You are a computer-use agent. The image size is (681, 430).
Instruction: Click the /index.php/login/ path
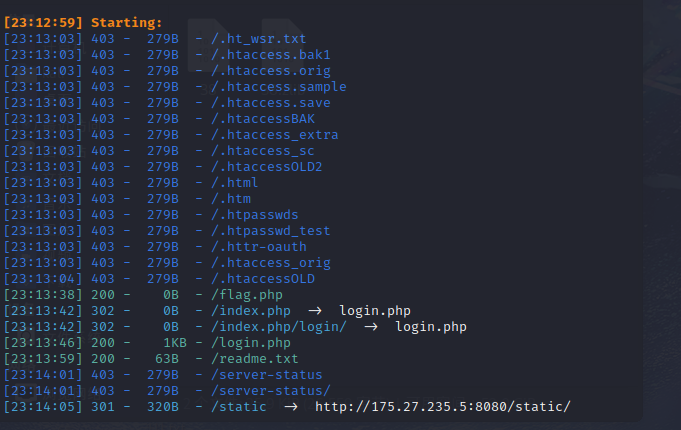tap(278, 327)
